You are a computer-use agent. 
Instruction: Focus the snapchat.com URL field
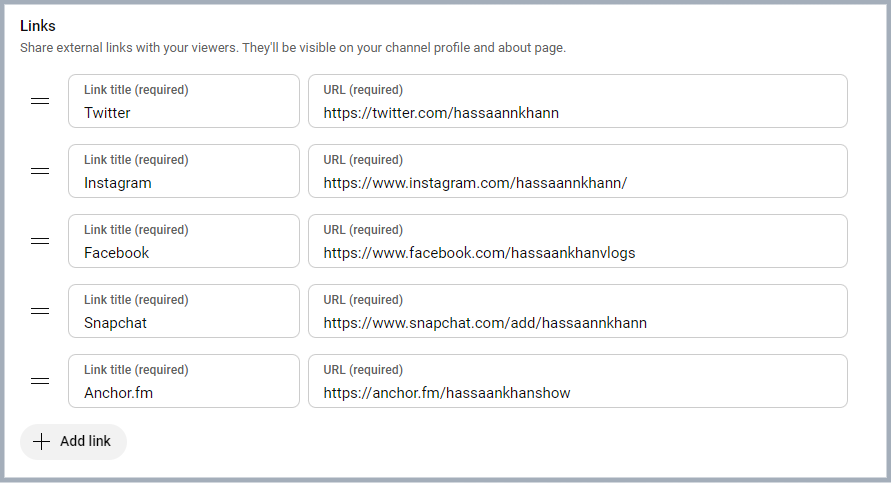coord(578,311)
